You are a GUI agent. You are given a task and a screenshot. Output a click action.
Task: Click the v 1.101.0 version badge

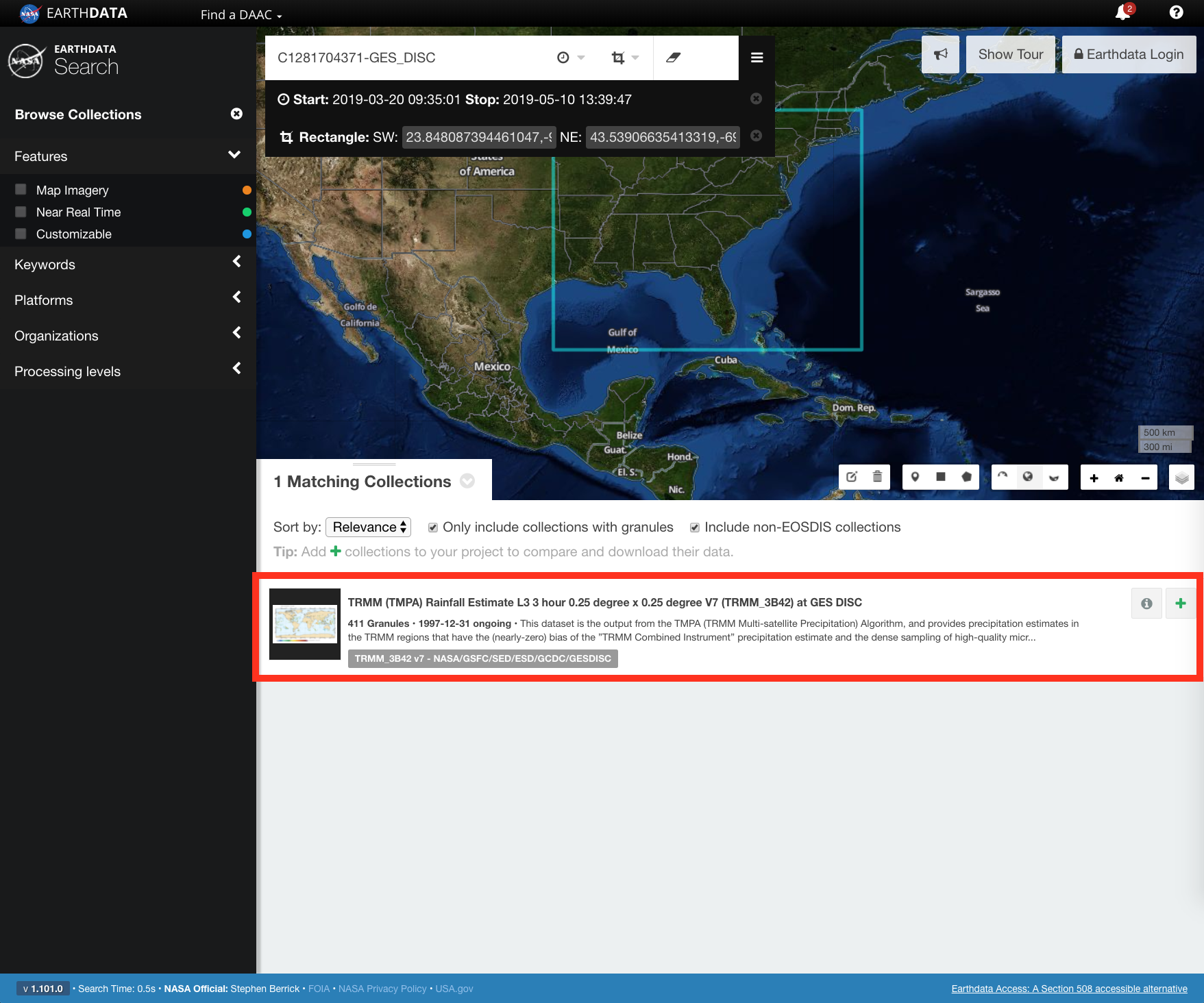(x=43, y=989)
